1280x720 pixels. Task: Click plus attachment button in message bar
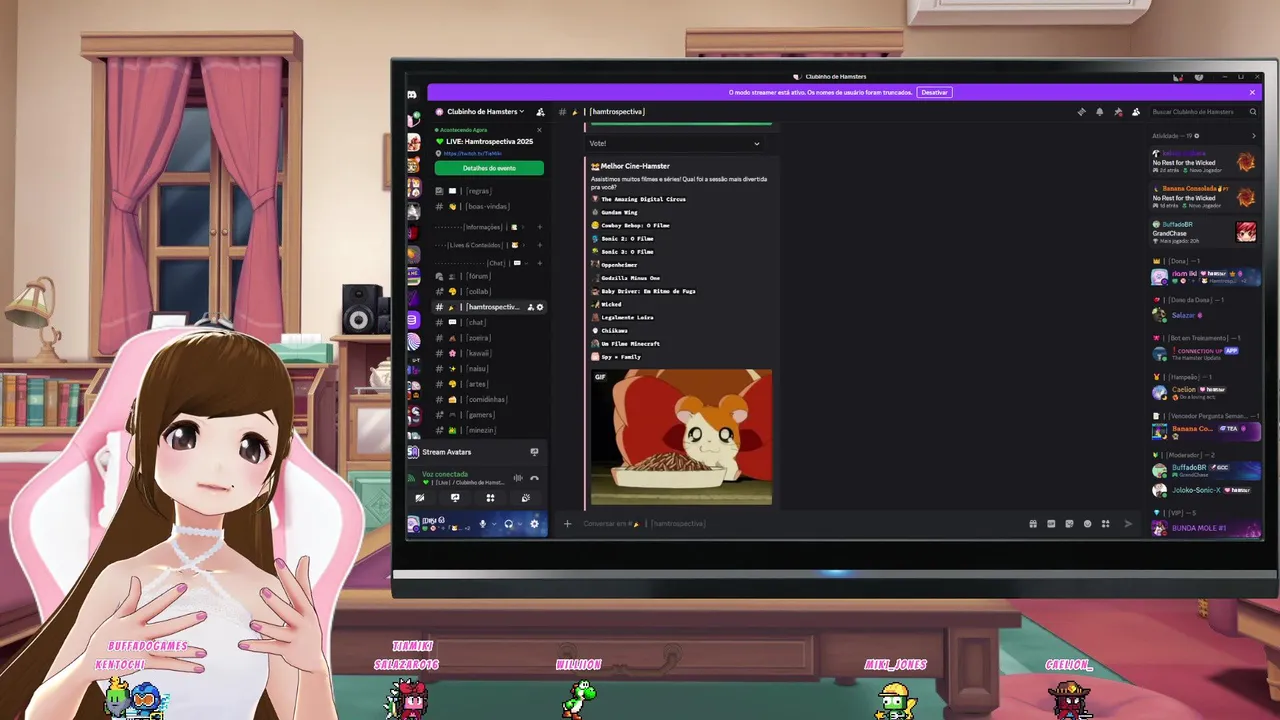567,523
